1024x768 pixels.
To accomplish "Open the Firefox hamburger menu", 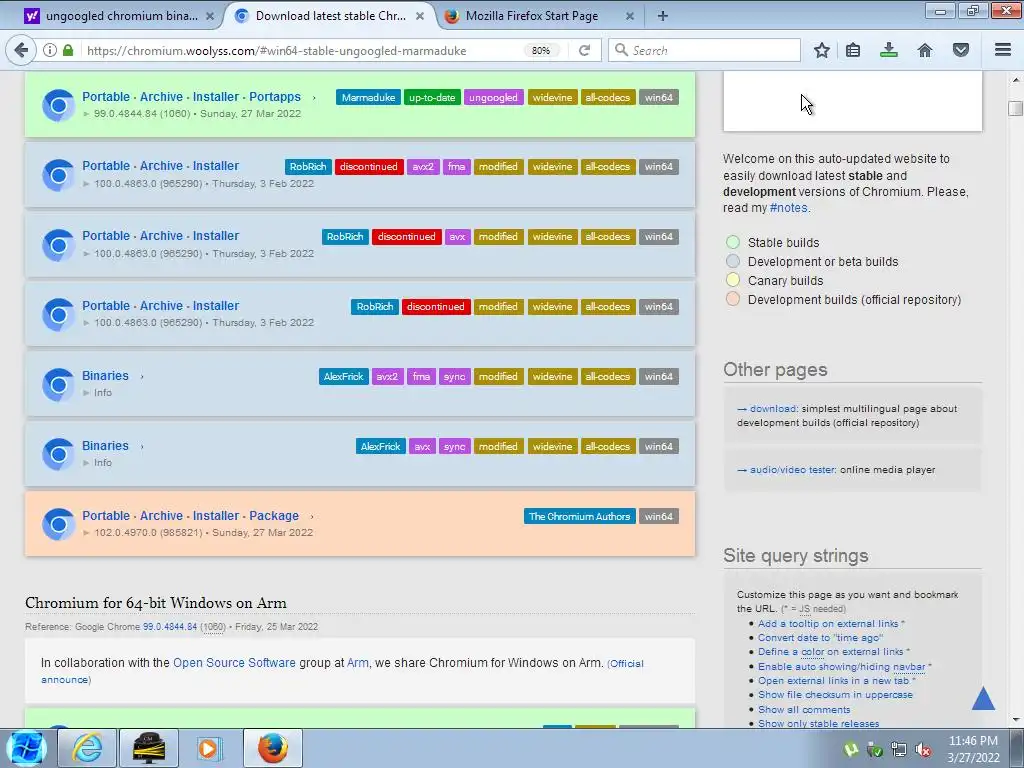I will point(1003,50).
